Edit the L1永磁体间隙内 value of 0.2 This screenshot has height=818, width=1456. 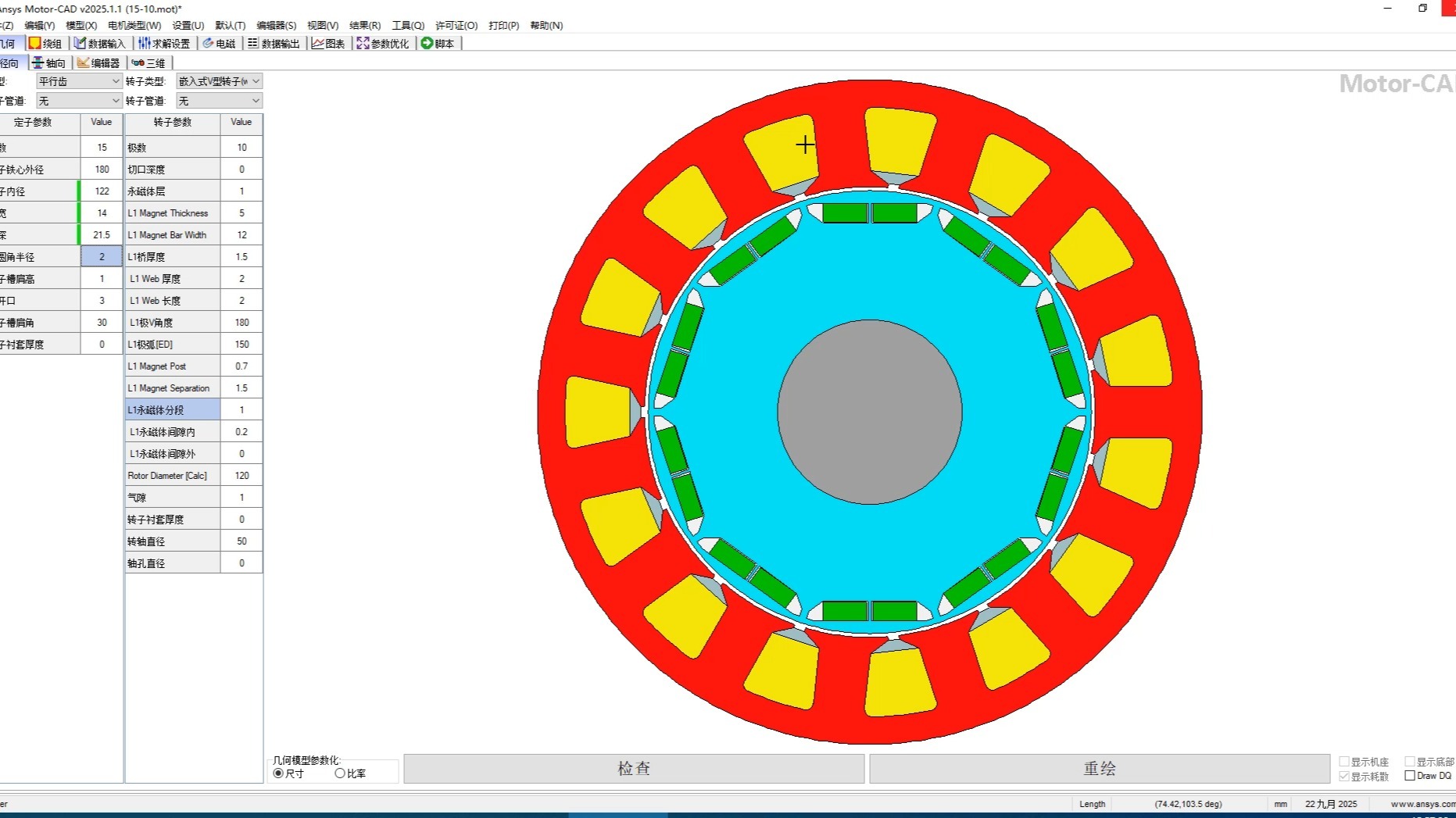[x=241, y=432]
